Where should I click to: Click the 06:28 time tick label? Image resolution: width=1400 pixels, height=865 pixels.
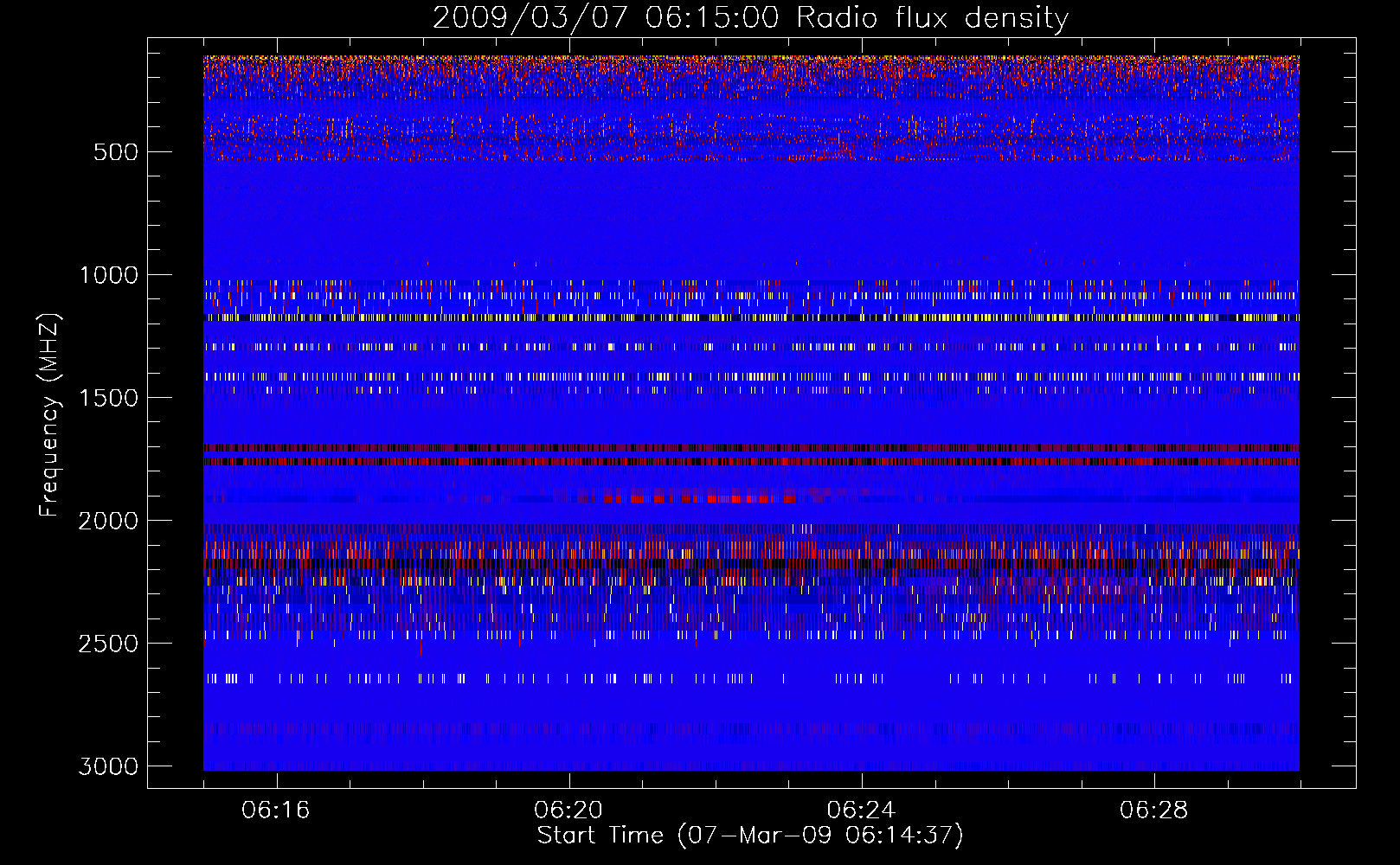pos(1153,810)
